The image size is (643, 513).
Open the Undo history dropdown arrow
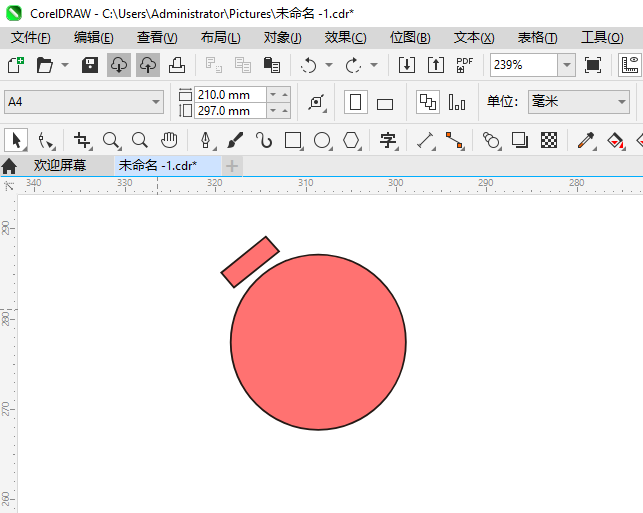click(329, 65)
